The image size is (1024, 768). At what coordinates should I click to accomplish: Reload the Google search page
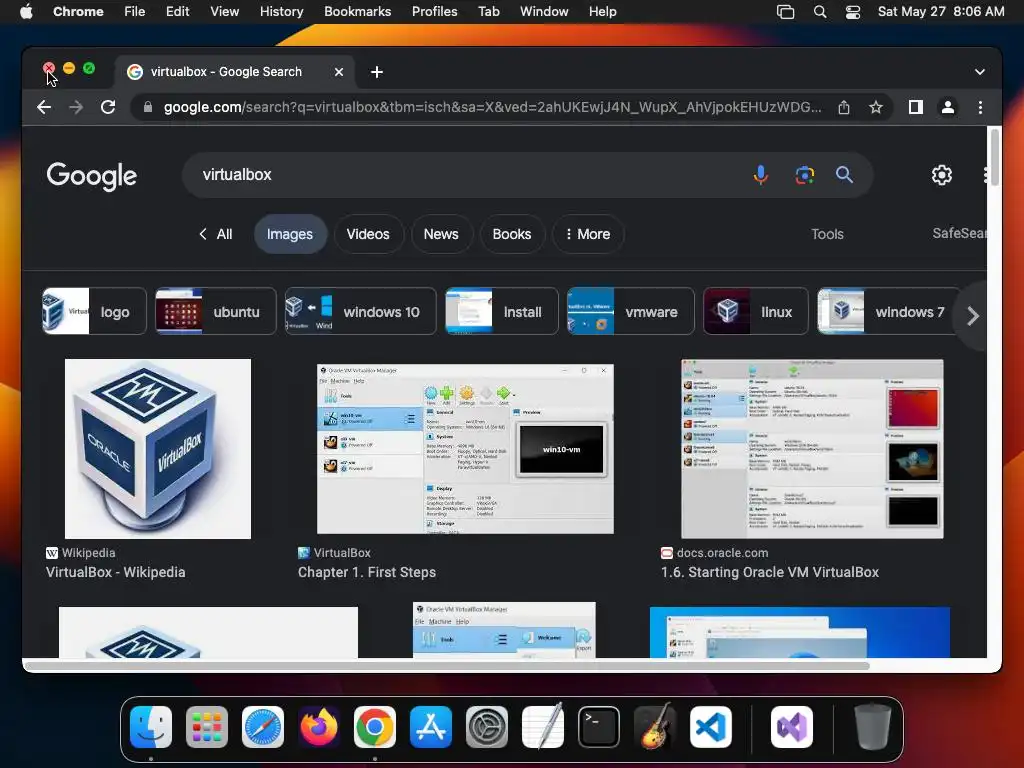point(108,107)
